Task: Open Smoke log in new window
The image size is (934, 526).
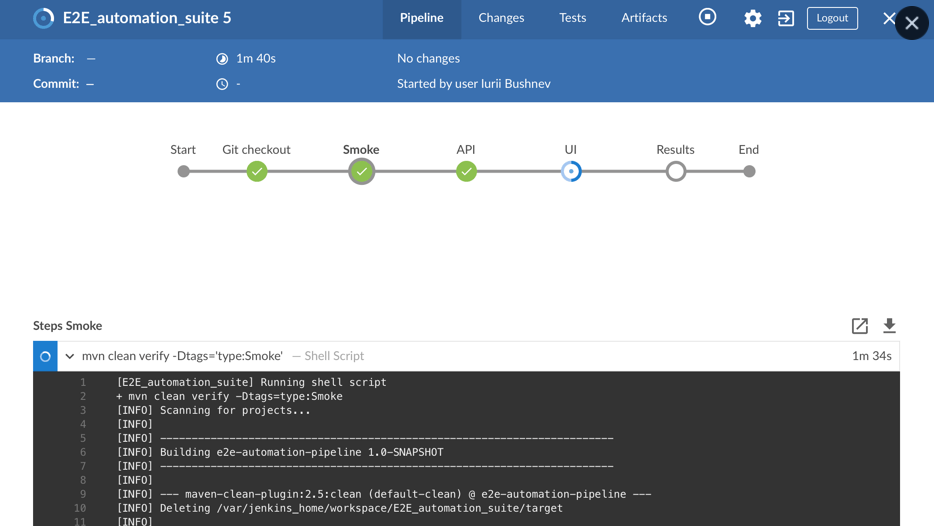Action: [x=859, y=326]
